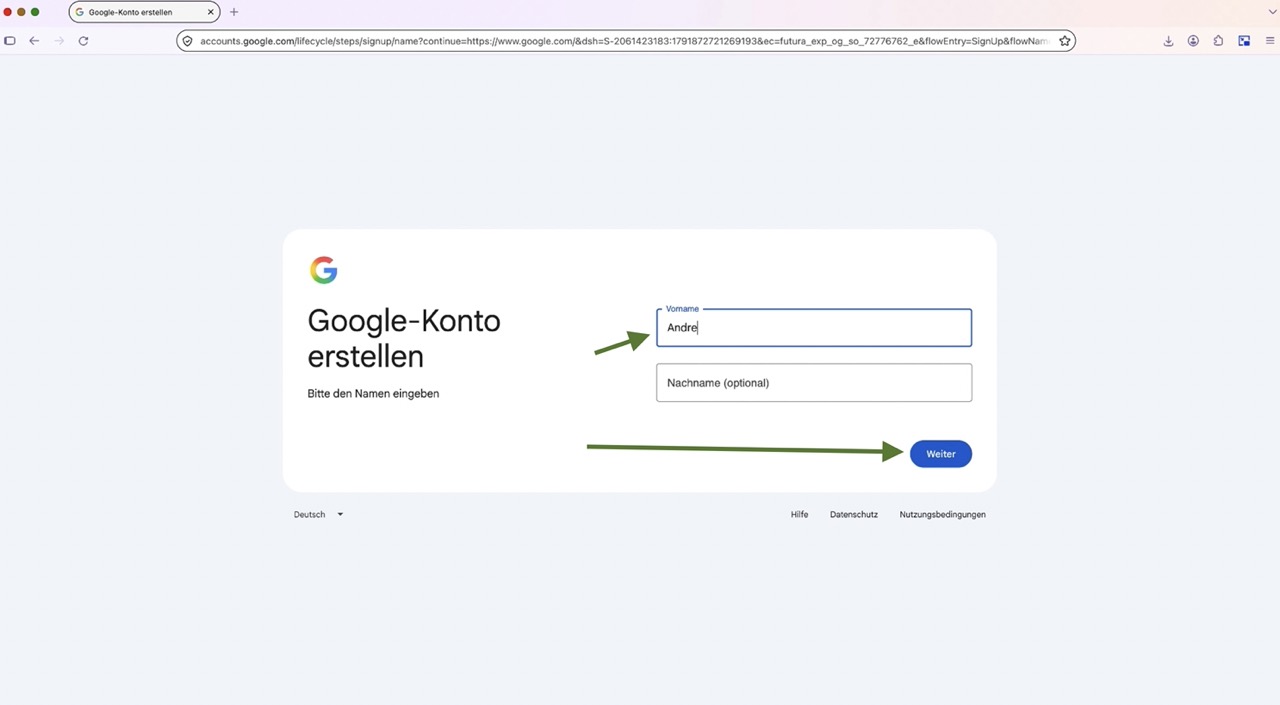
Task: Click the Google G logo
Action: (x=323, y=270)
